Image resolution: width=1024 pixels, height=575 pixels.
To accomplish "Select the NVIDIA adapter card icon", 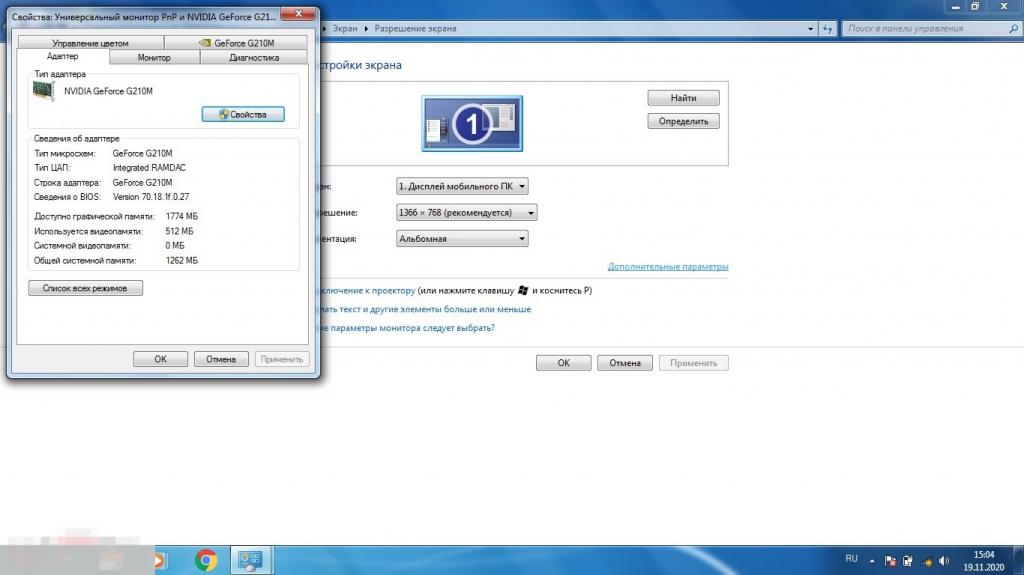I will 44,91.
